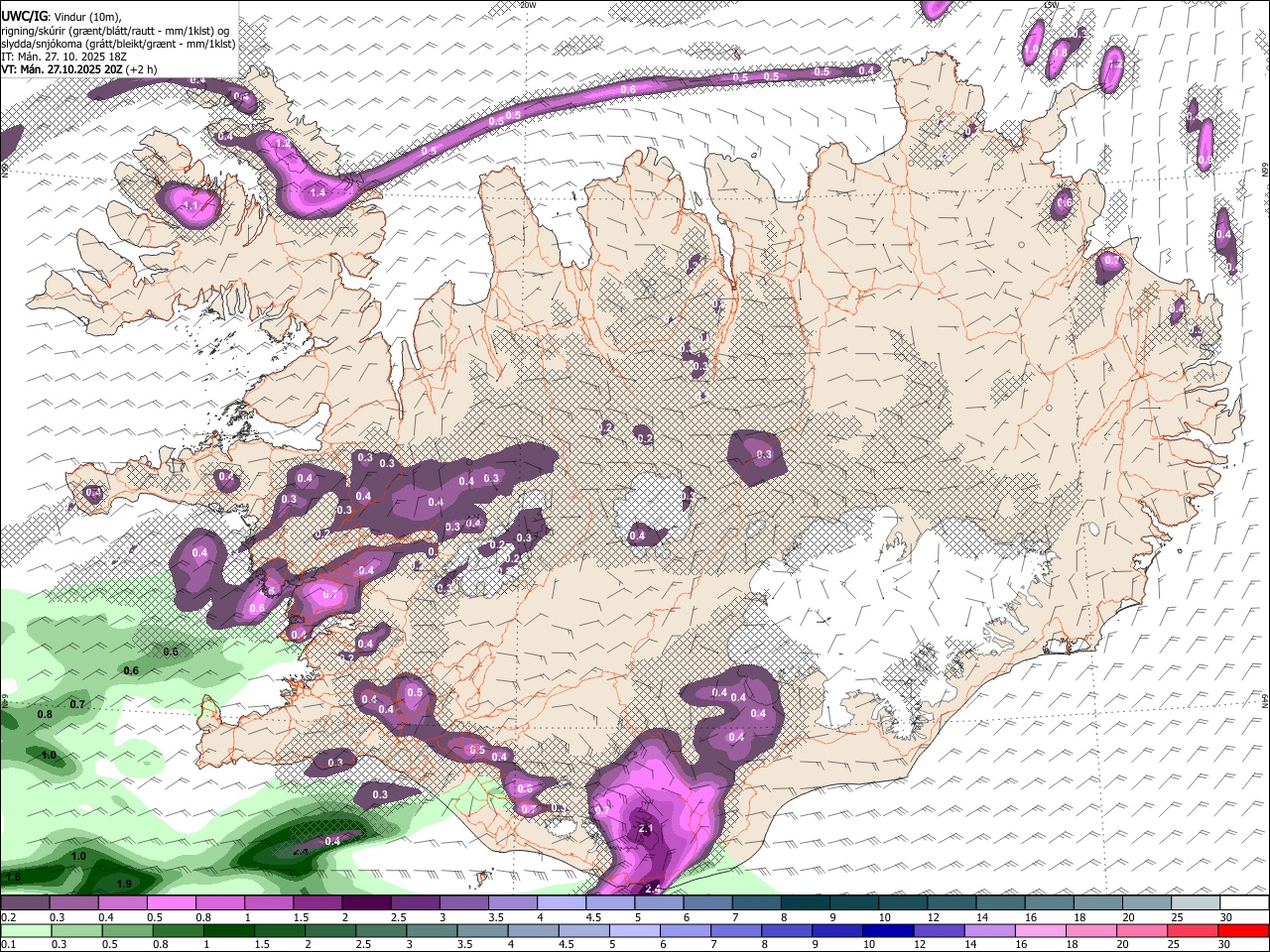Click the 1.1 value in the Westfjords pink blob
The height and width of the screenshot is (952, 1270).
click(191, 206)
